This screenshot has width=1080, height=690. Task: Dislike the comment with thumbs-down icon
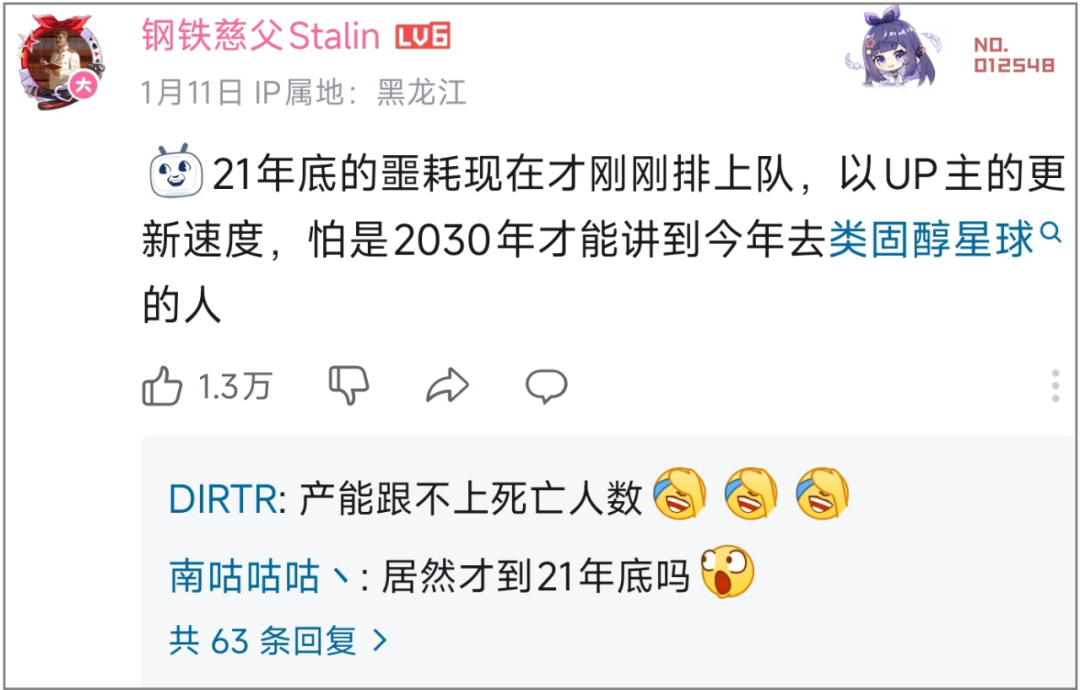(x=349, y=385)
